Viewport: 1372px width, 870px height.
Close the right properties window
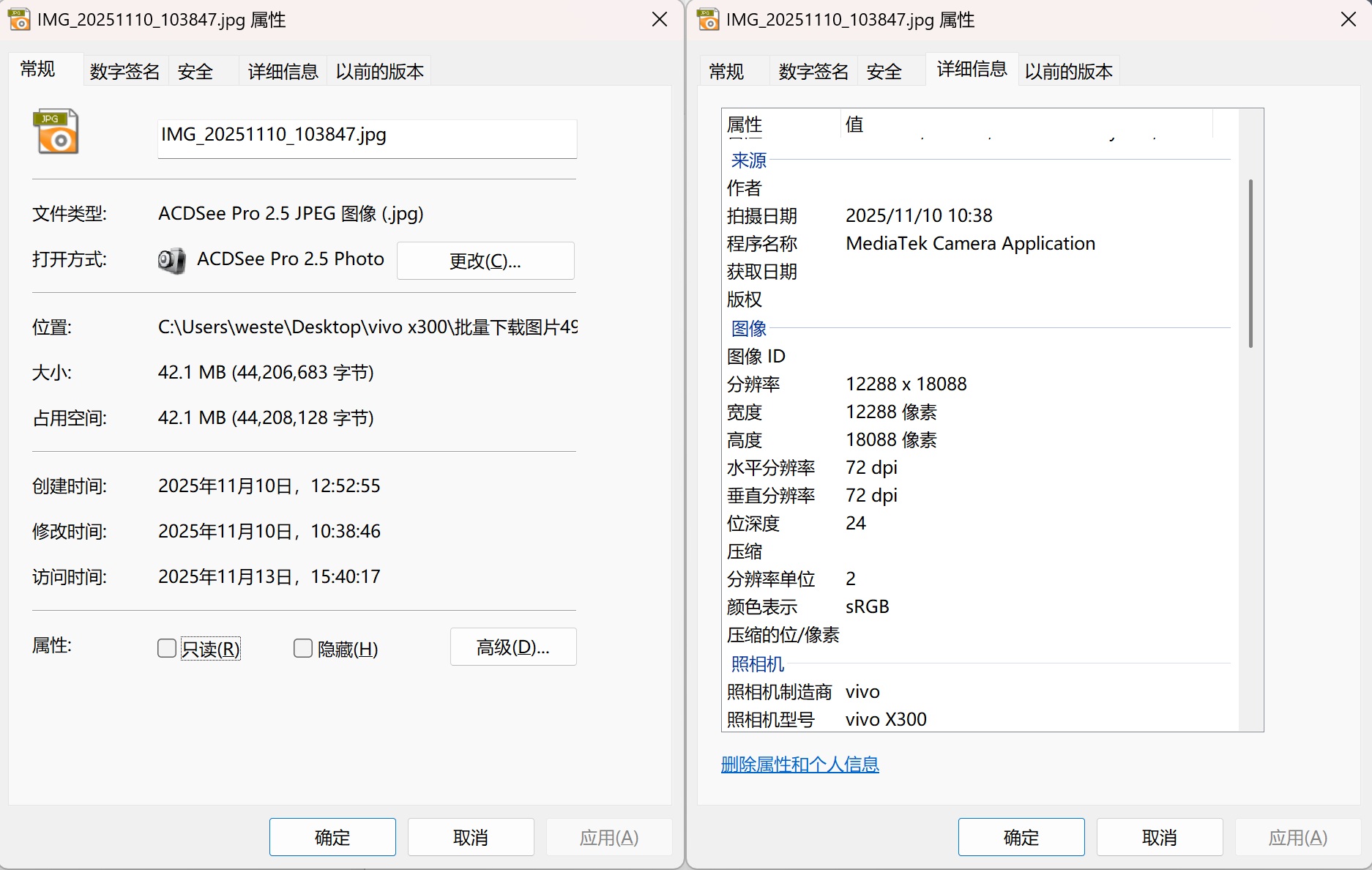click(1349, 20)
